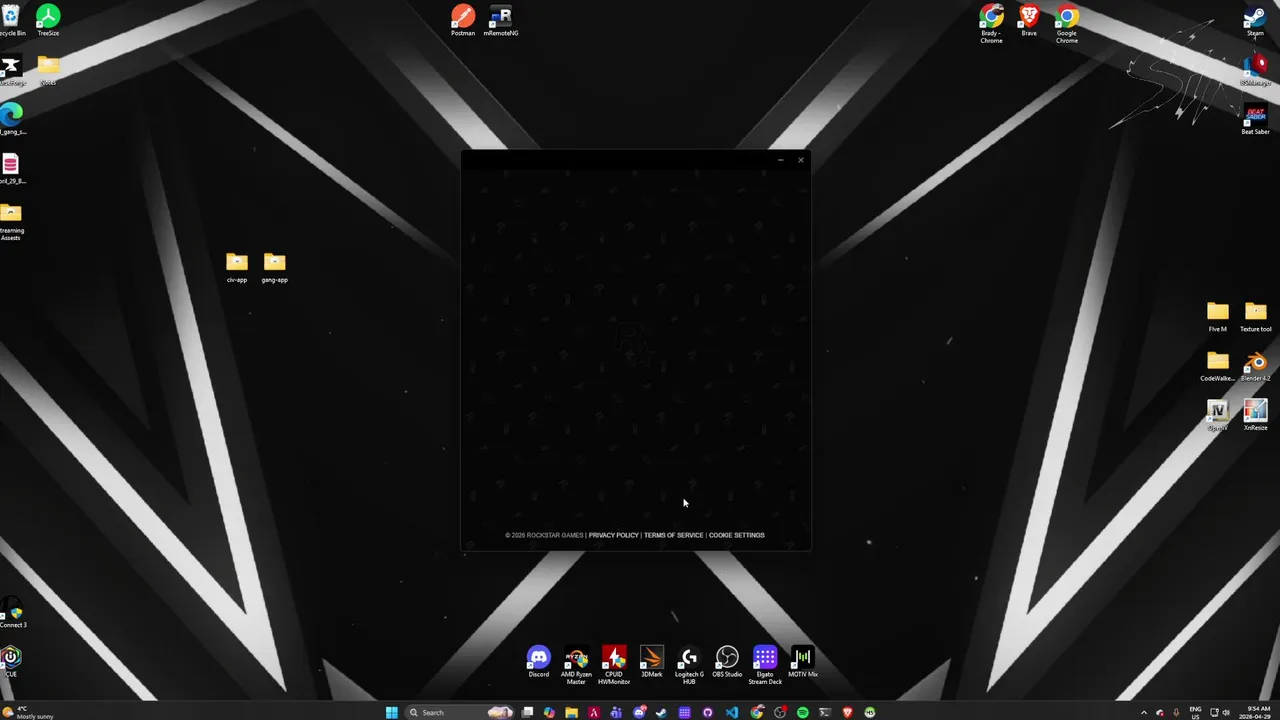
Task: Show hidden system tray icons
Action: pyautogui.click(x=1144, y=712)
